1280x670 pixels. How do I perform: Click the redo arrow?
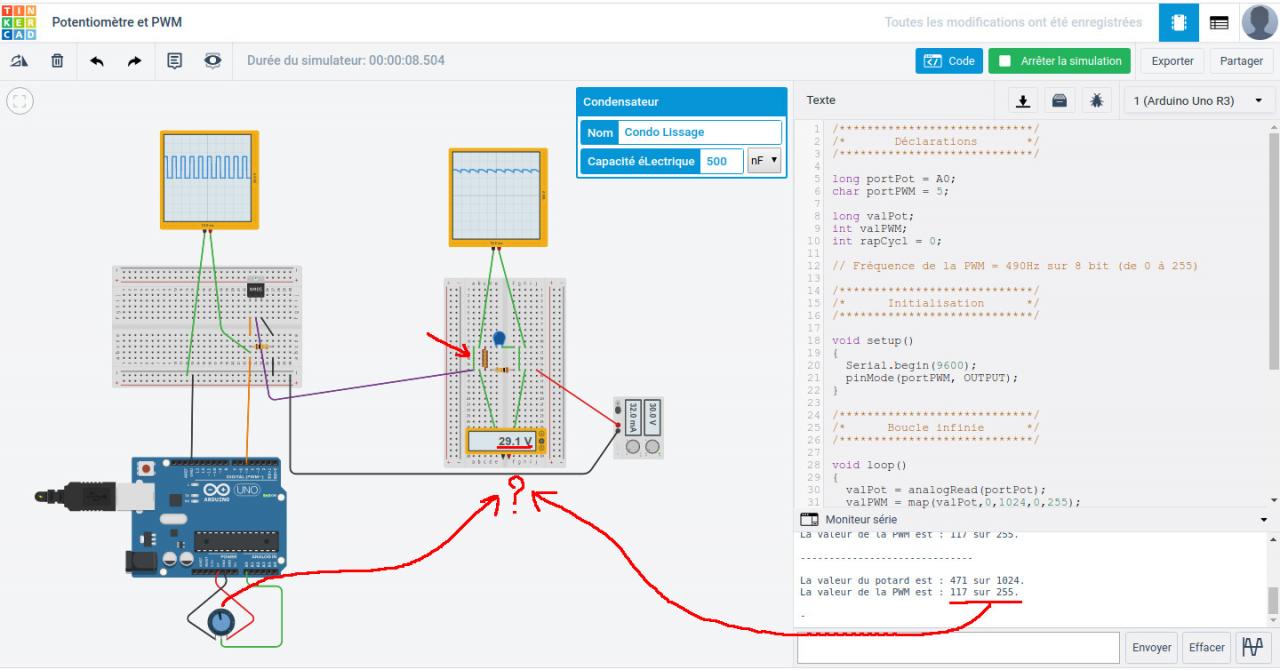pyautogui.click(x=135, y=61)
